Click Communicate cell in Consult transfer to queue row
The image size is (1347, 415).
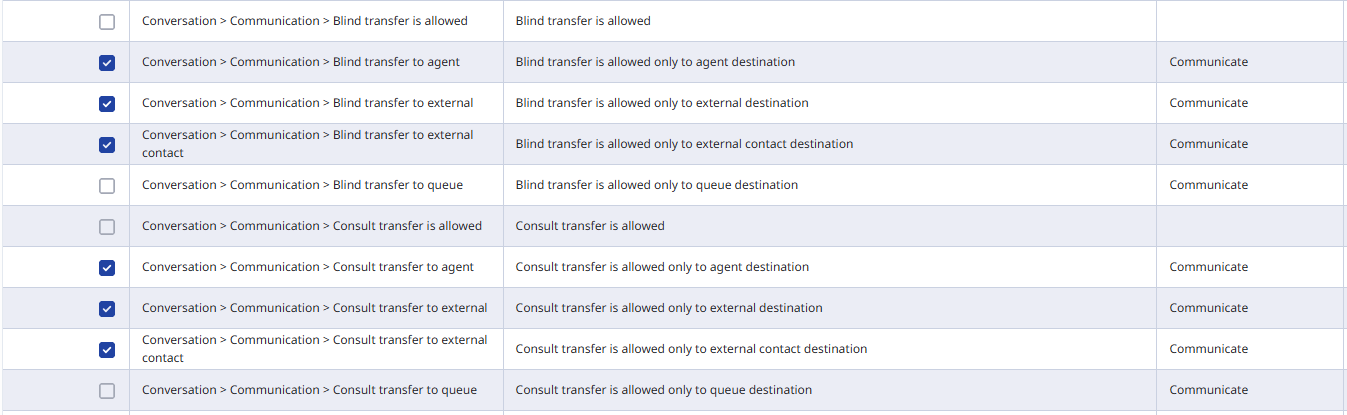tap(1208, 390)
